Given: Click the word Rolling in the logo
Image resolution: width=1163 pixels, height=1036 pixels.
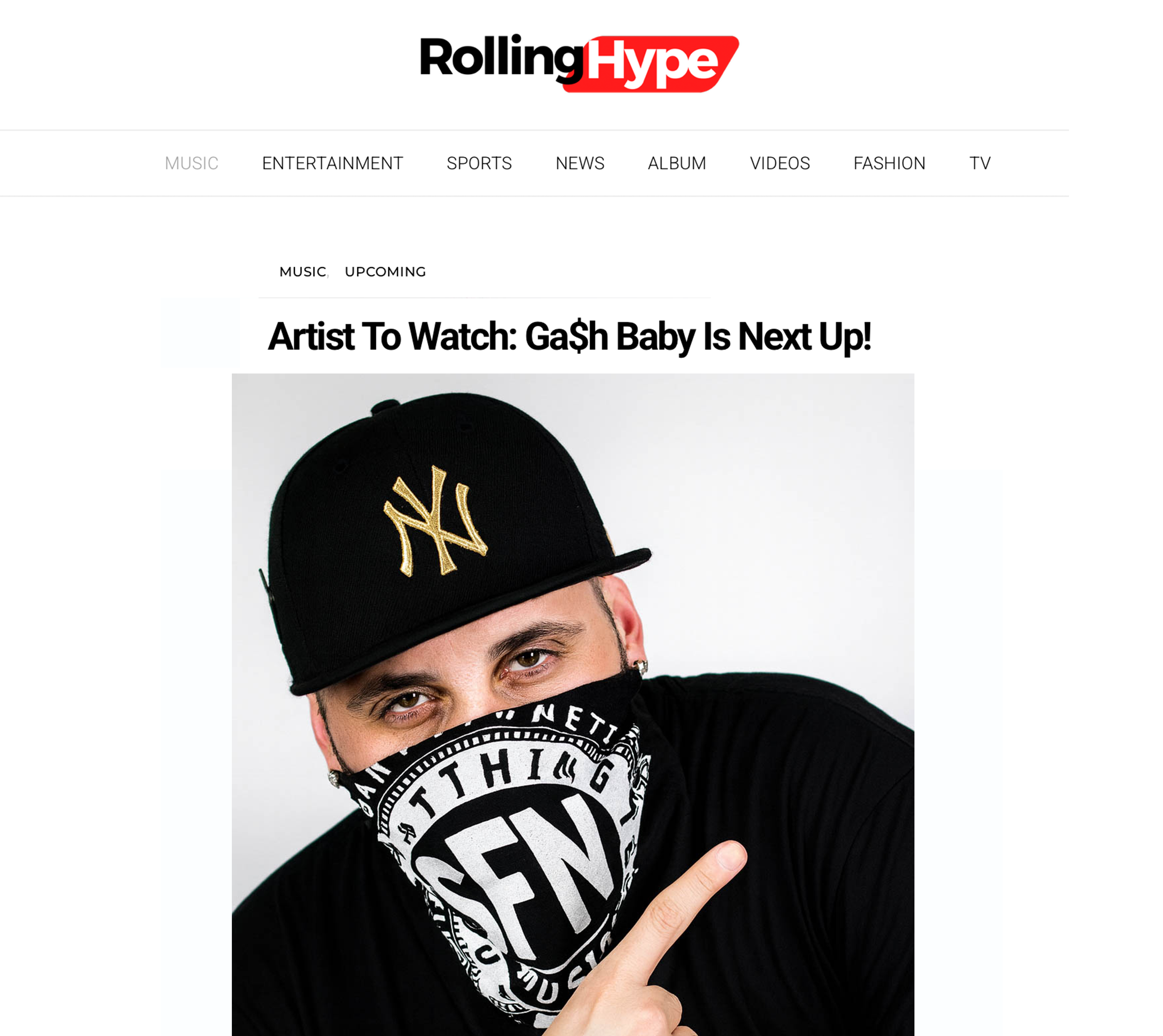Looking at the screenshot, I should tap(501, 57).
